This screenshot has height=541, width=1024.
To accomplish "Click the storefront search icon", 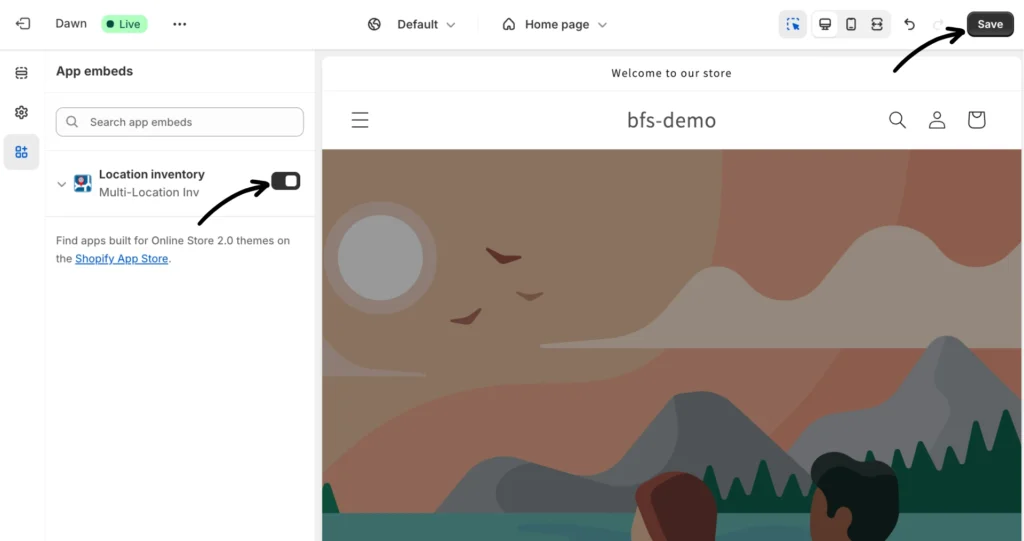I will click(x=897, y=120).
